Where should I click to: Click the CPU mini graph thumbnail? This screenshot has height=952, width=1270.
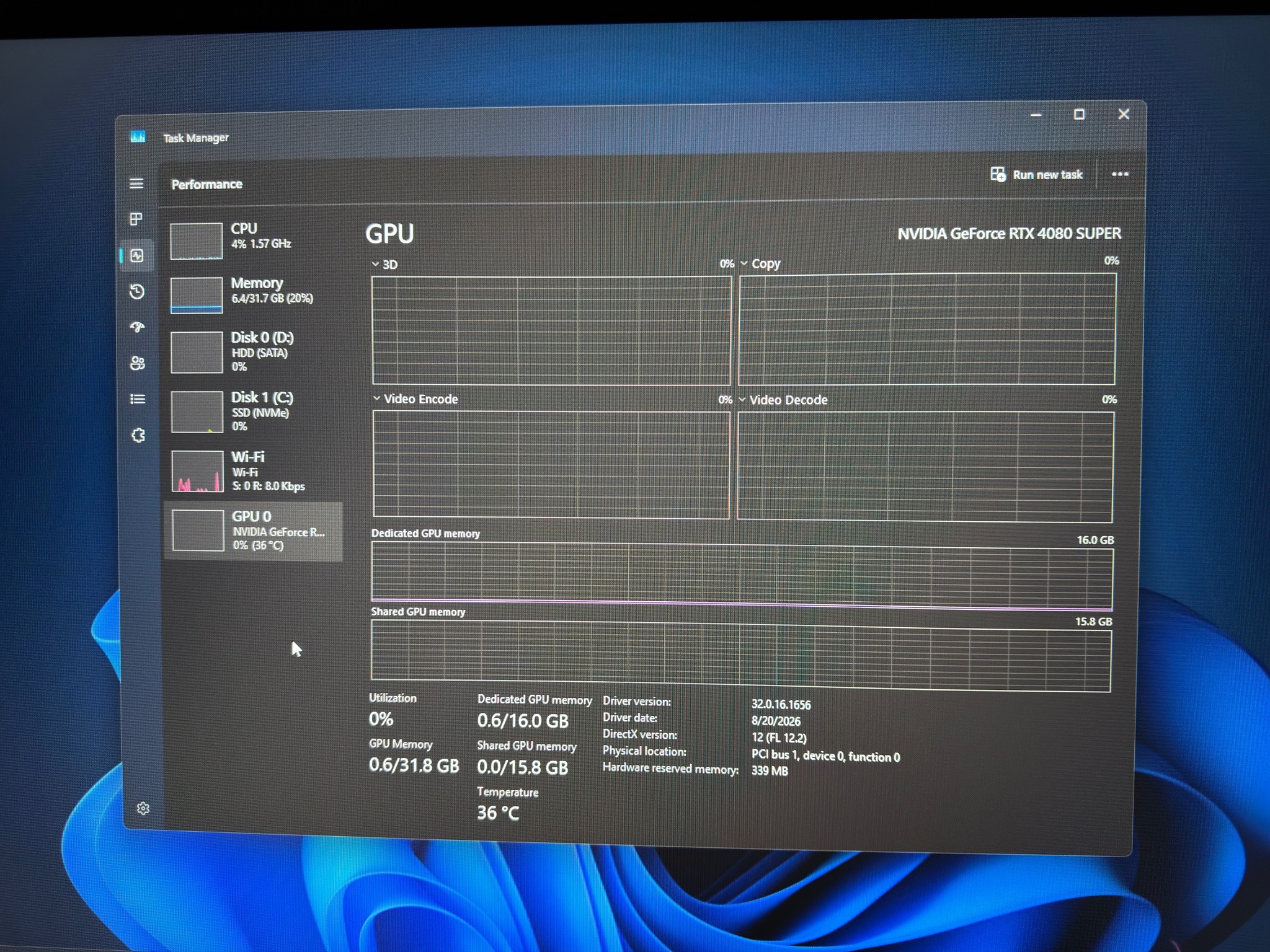(197, 241)
